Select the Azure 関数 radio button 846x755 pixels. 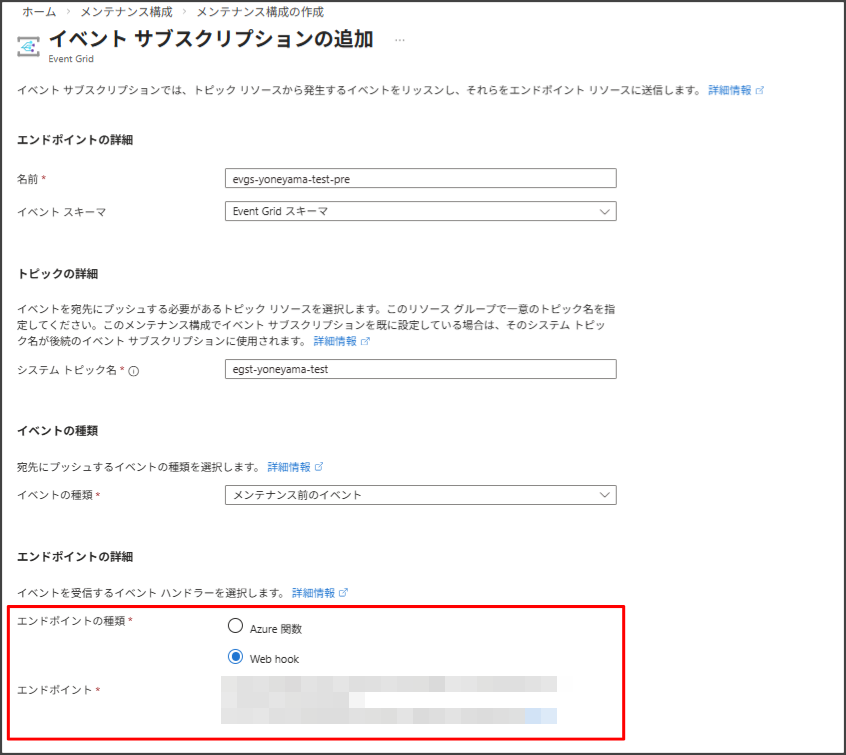click(x=236, y=627)
